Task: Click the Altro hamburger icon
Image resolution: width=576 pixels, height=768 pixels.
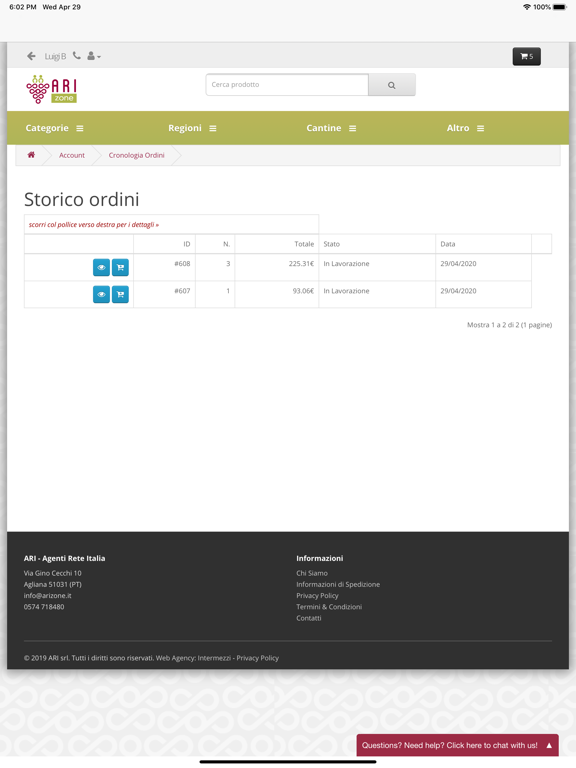Action: [x=480, y=128]
